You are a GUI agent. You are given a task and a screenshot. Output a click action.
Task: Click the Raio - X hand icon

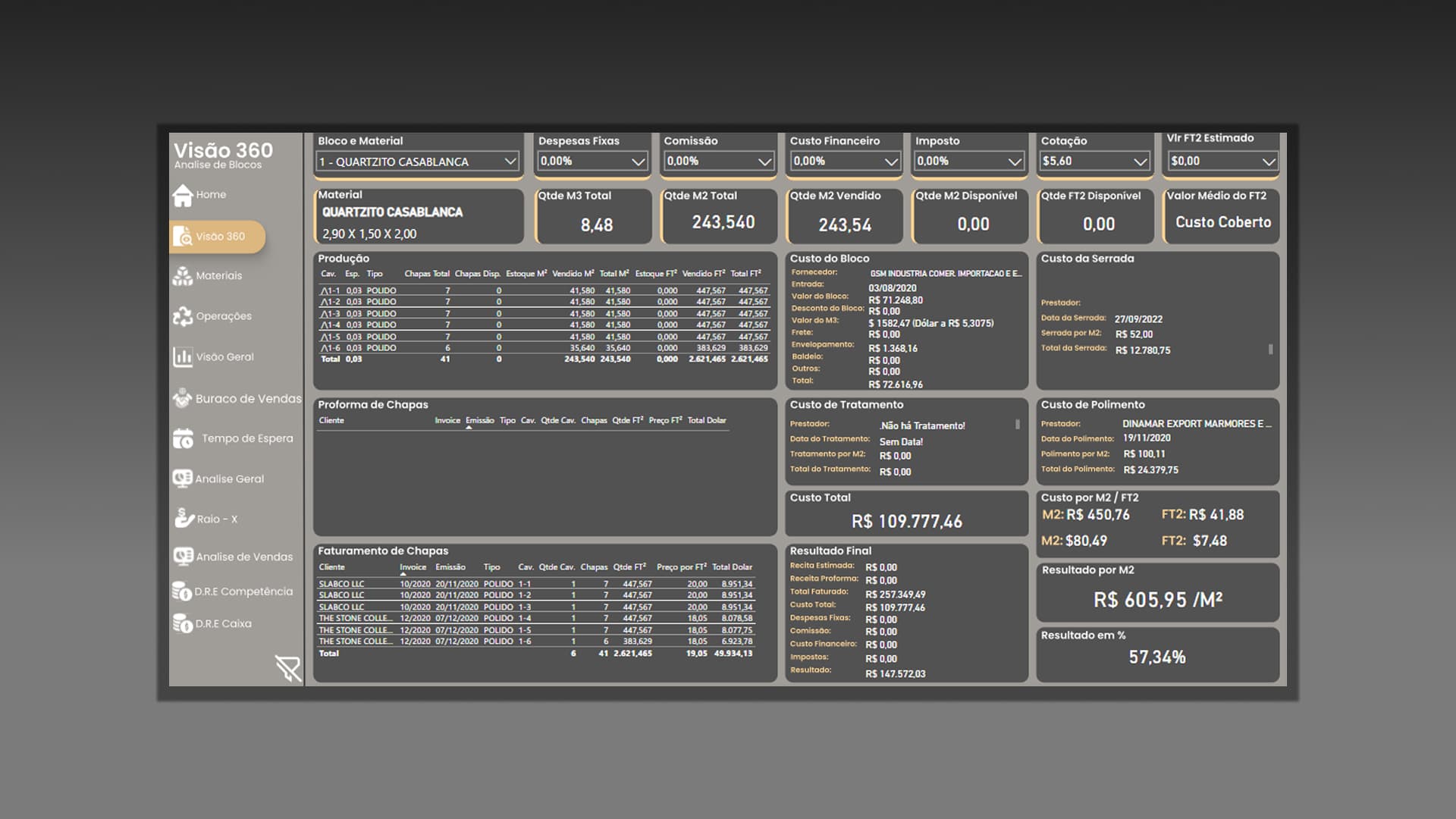pos(184,518)
